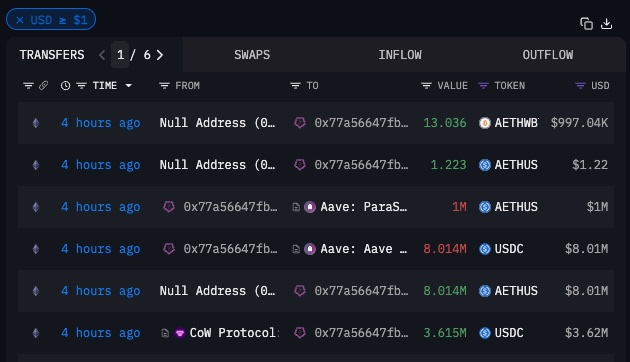630x362 pixels.
Task: Click the chain link filter icon
Action: [43, 86]
